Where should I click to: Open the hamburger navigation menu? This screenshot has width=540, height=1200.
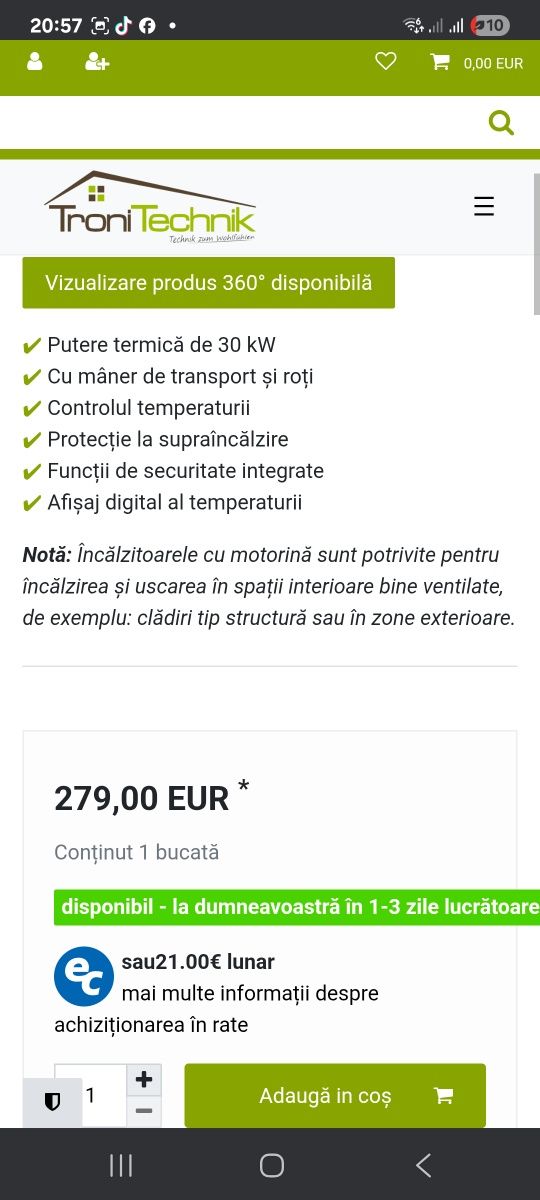[484, 206]
